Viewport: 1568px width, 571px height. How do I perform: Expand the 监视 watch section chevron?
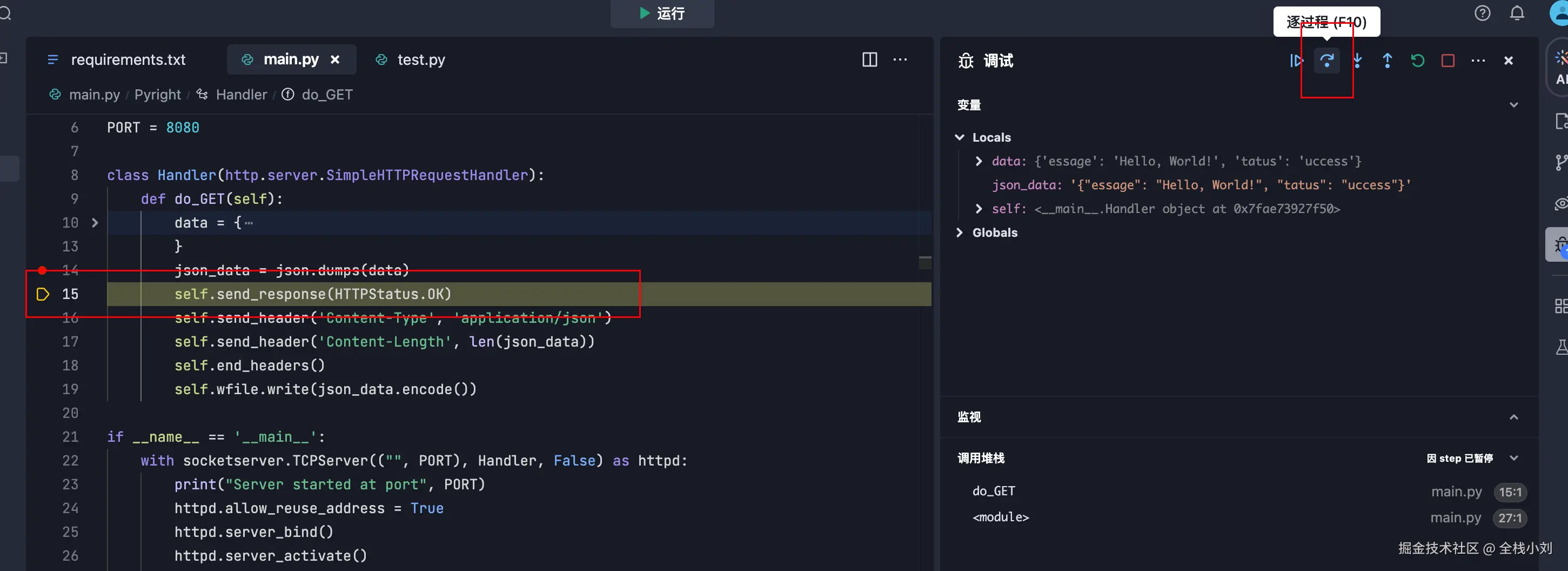tap(1514, 417)
